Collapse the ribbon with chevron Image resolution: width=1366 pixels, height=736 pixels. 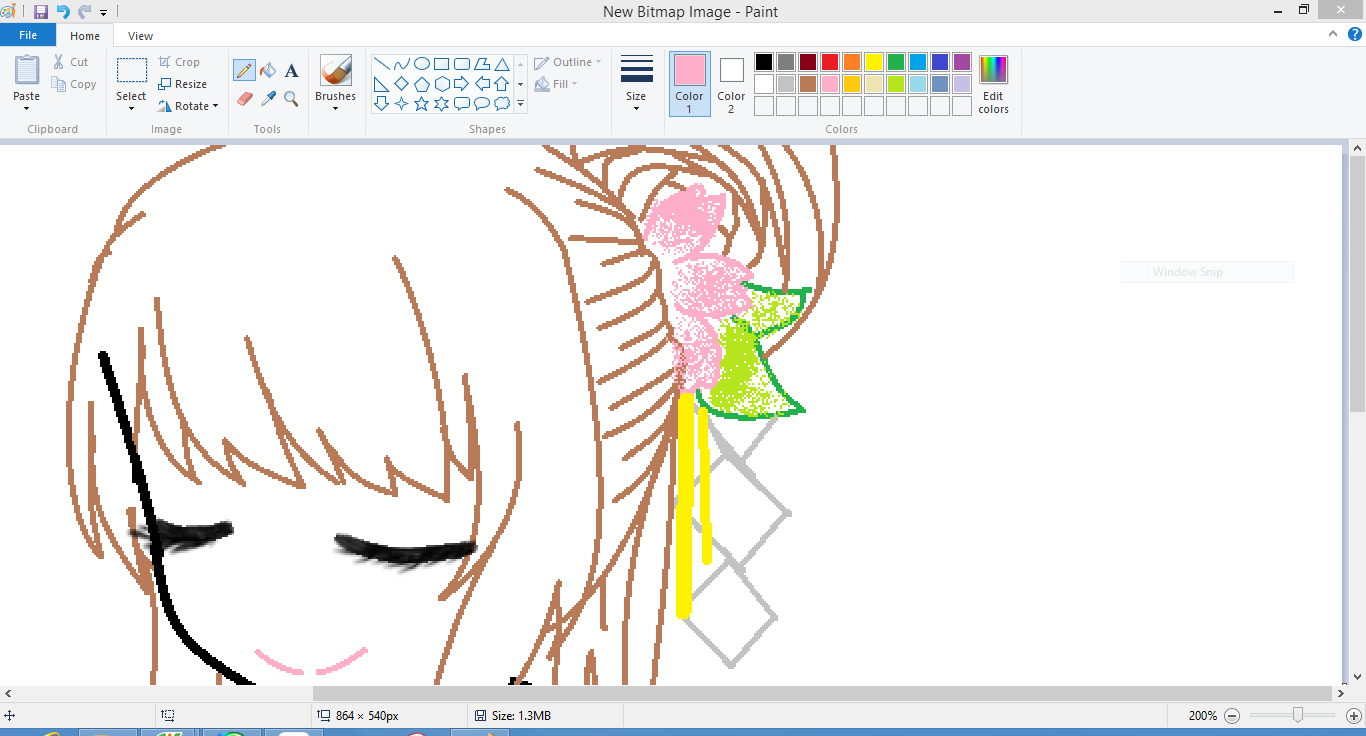[x=1333, y=34]
